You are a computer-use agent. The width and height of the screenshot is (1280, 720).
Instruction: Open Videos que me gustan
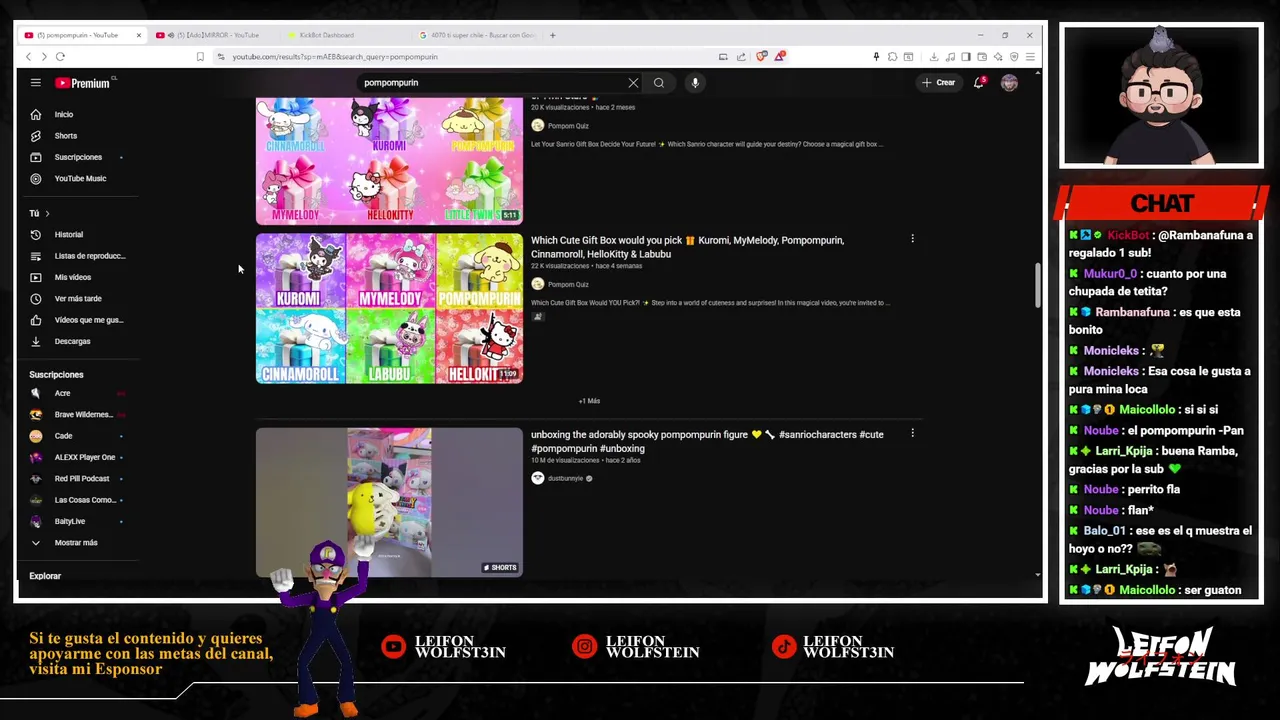coord(88,320)
